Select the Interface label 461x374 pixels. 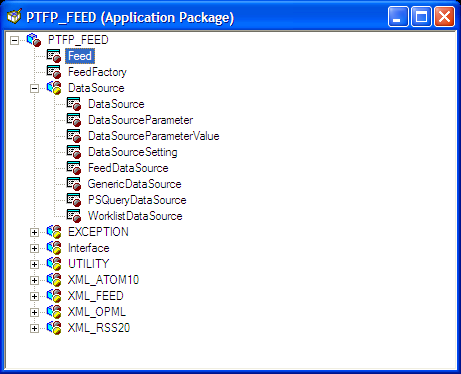(89, 248)
